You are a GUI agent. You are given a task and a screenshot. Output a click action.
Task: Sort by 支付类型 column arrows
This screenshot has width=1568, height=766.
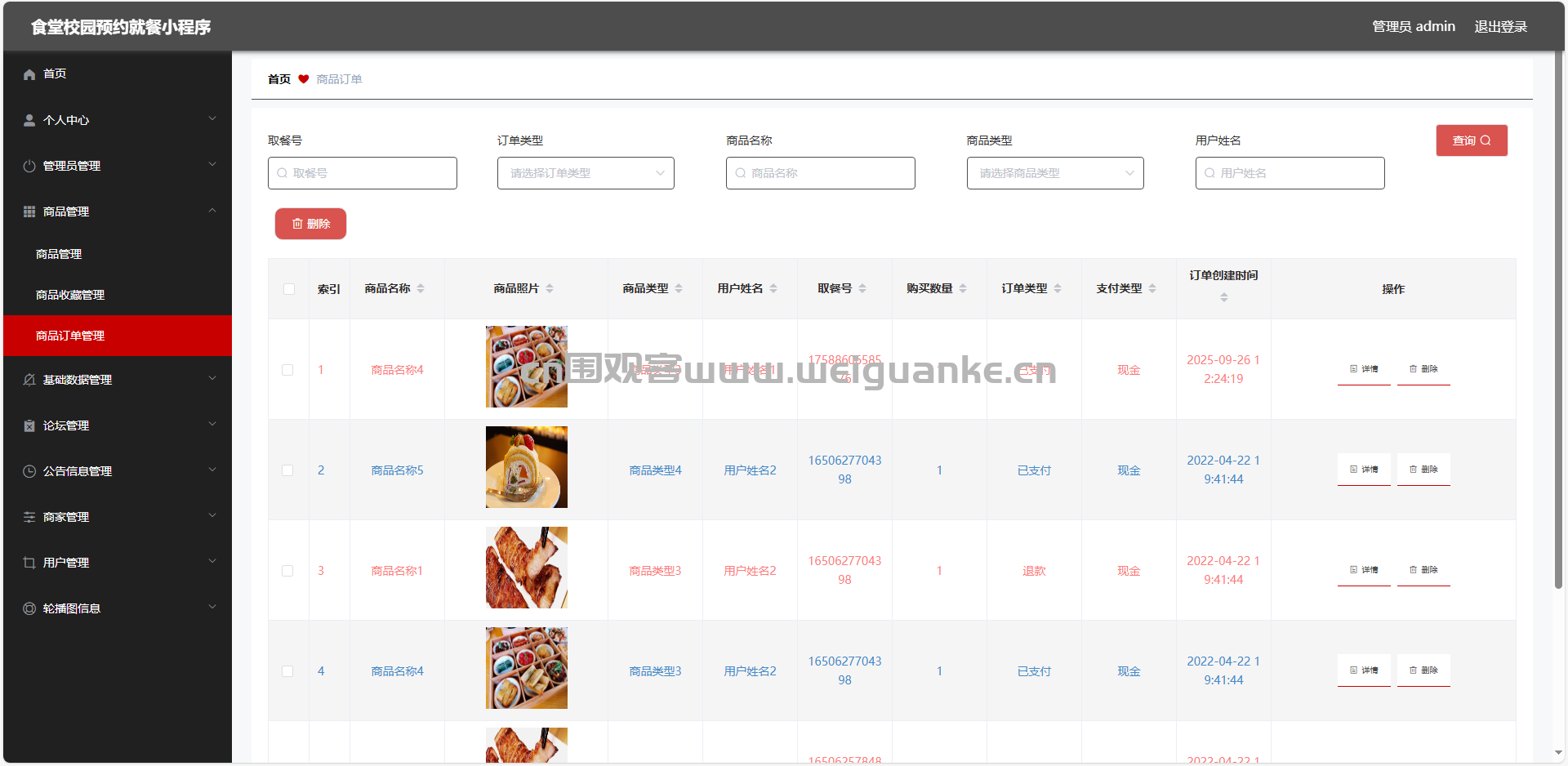click(x=1152, y=288)
